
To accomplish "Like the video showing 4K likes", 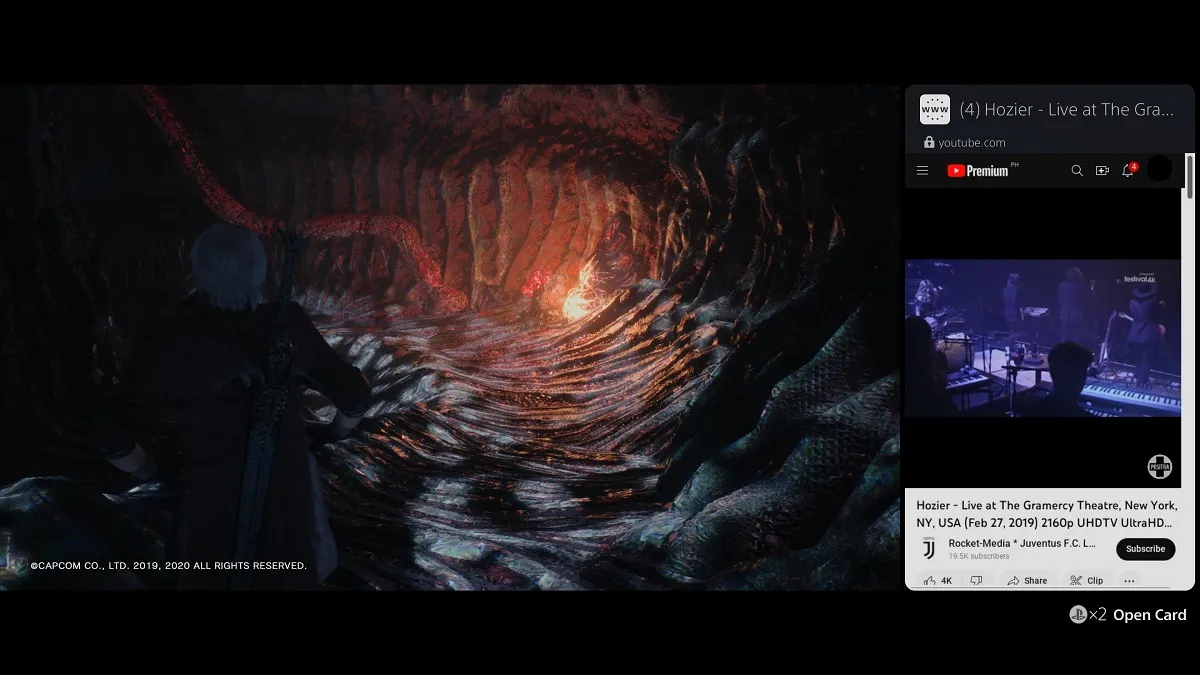I will pyautogui.click(x=938, y=581).
